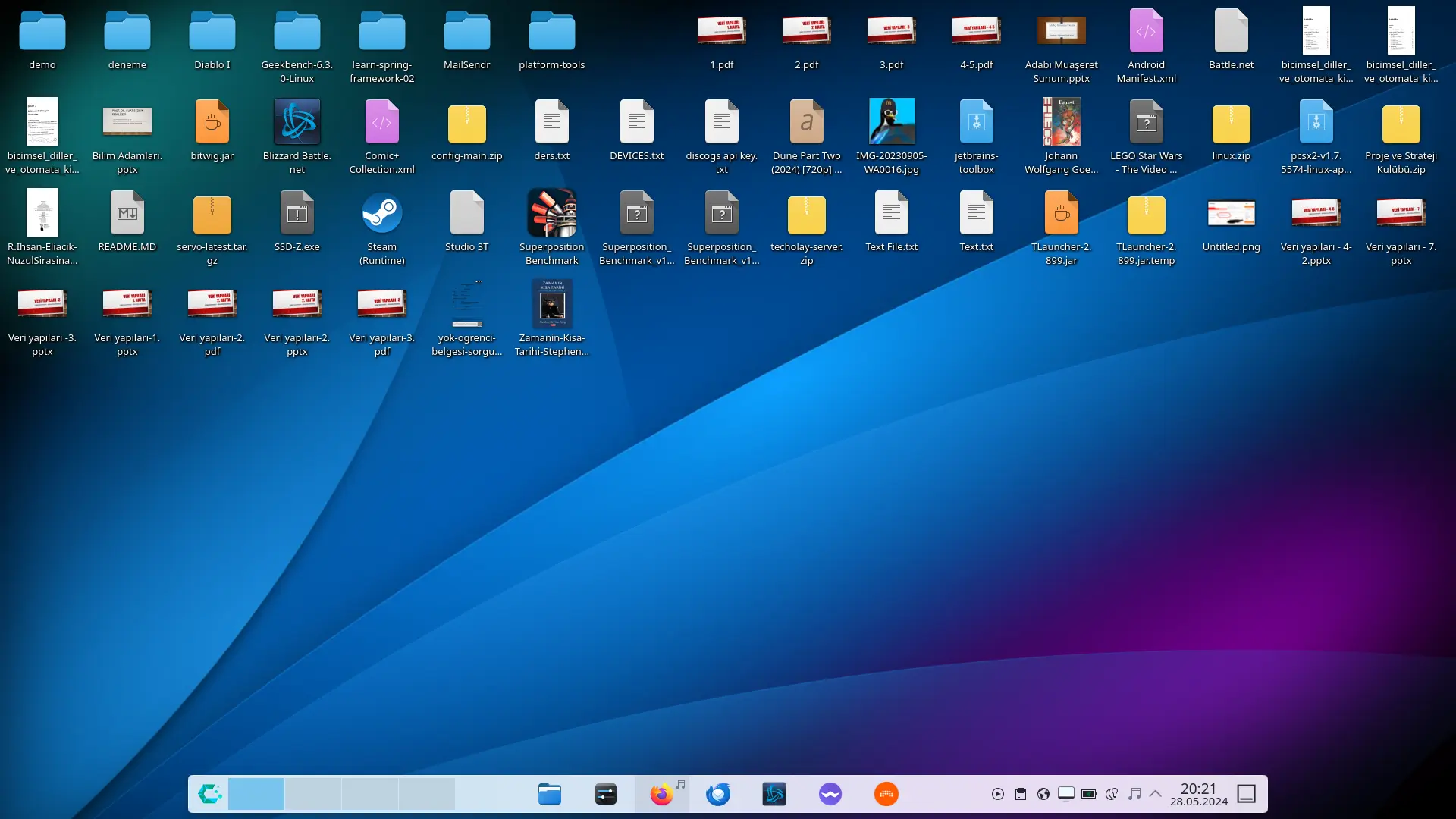Open the network tray icon

pos(1043,794)
